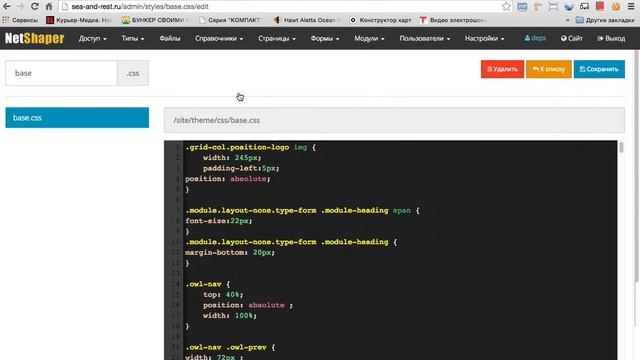The image size is (640, 360).
Task: Select base.css in the file list
Action: [x=77, y=118]
